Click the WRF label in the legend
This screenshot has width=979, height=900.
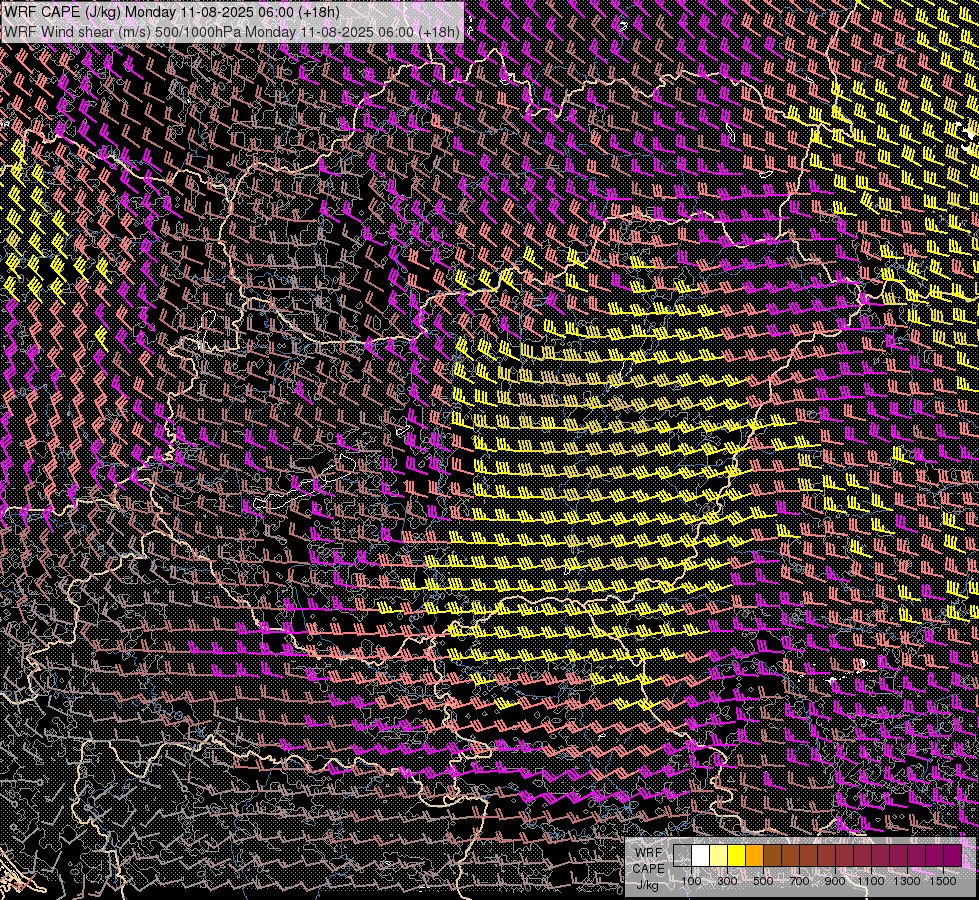point(648,853)
